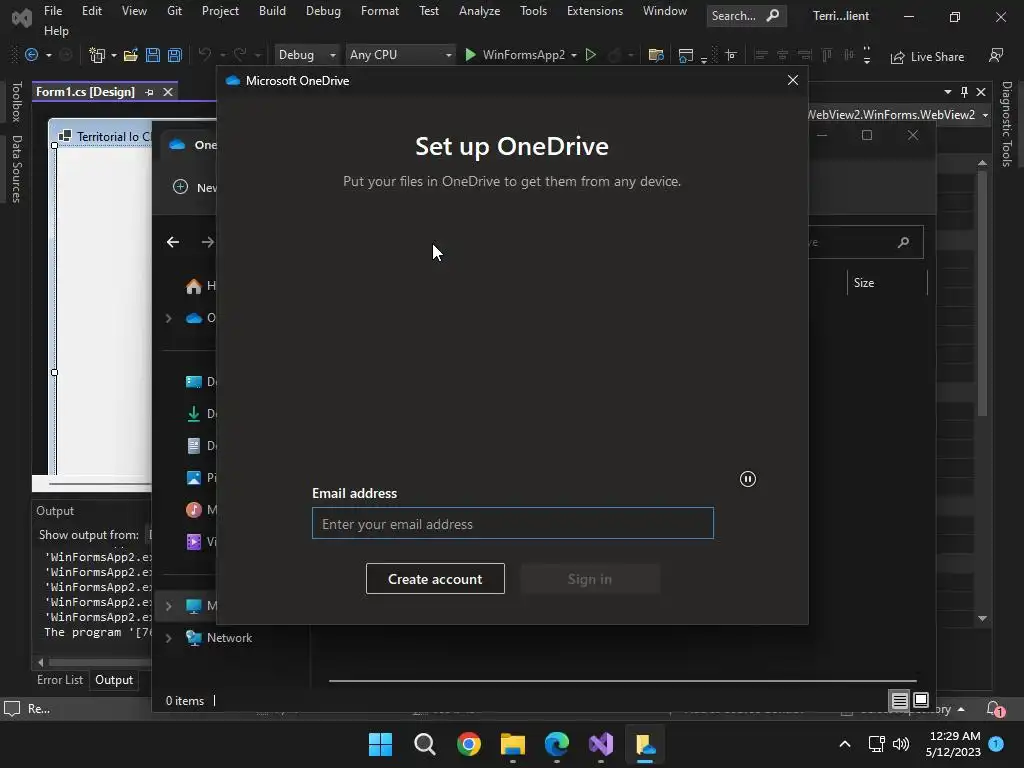Open the Any CPU platform dropdown

click(x=449, y=56)
